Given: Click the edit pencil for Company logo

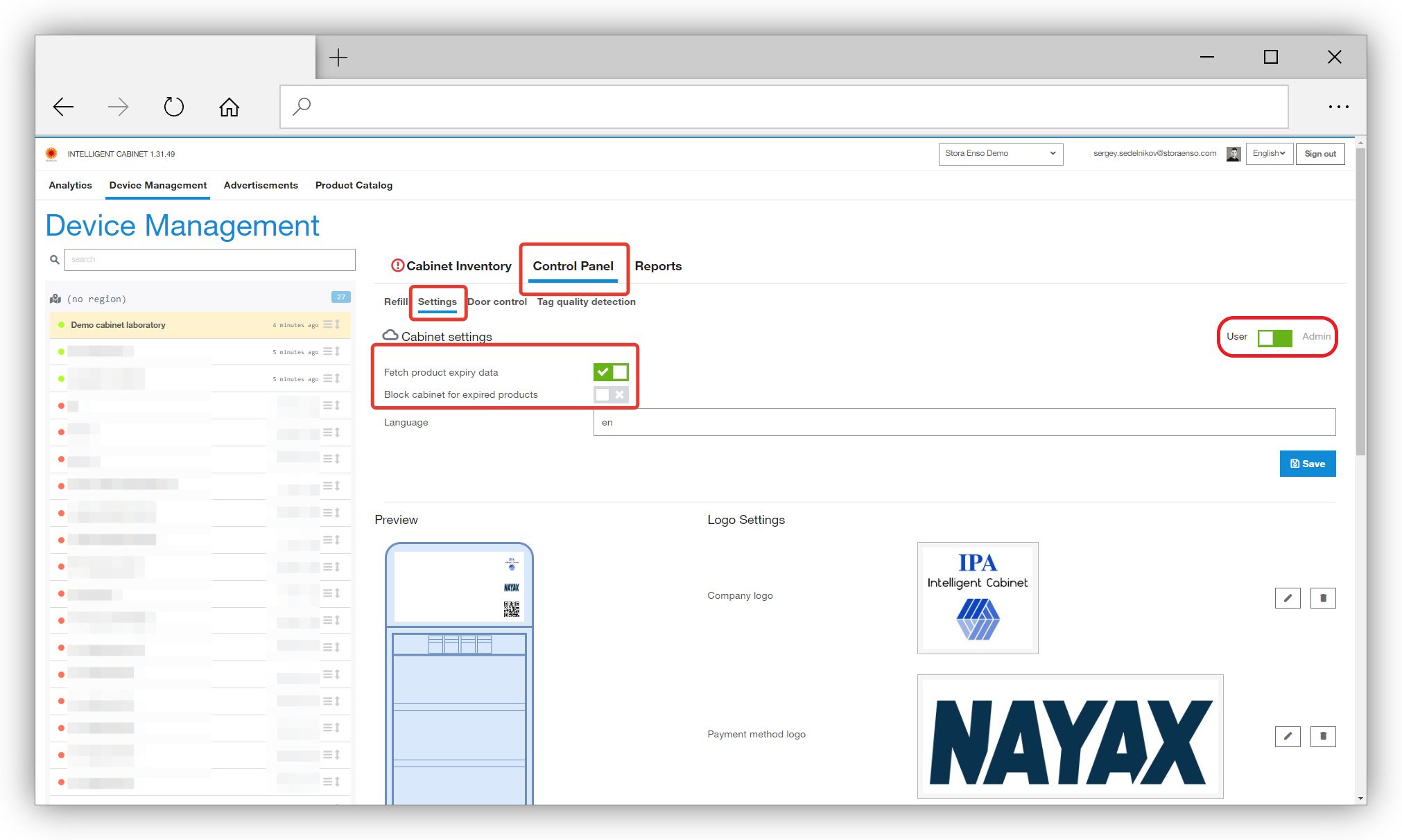Looking at the screenshot, I should [x=1288, y=598].
